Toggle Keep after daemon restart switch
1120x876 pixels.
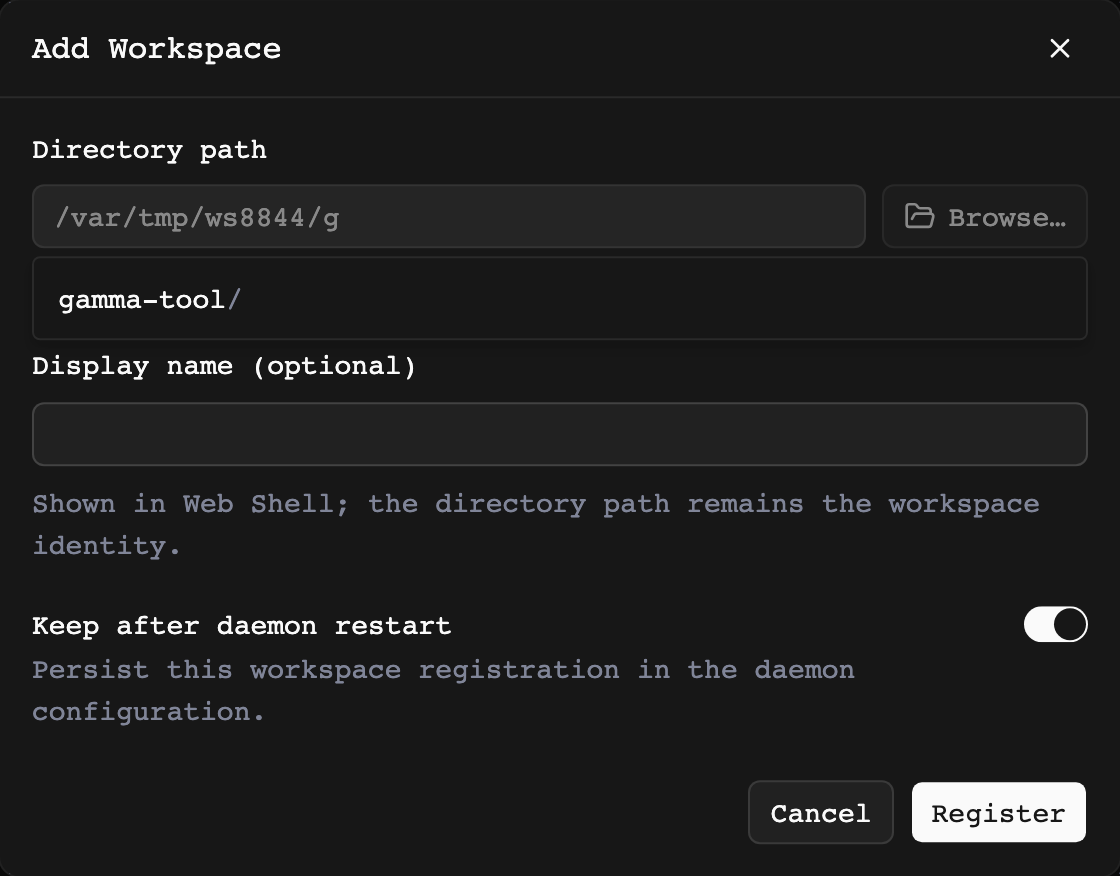coord(1055,624)
